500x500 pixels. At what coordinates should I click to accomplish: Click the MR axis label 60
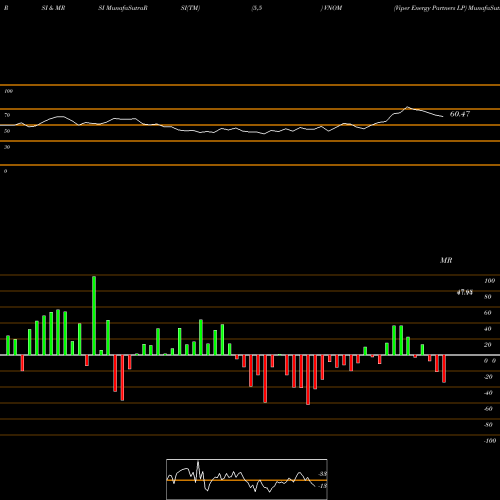(488, 313)
